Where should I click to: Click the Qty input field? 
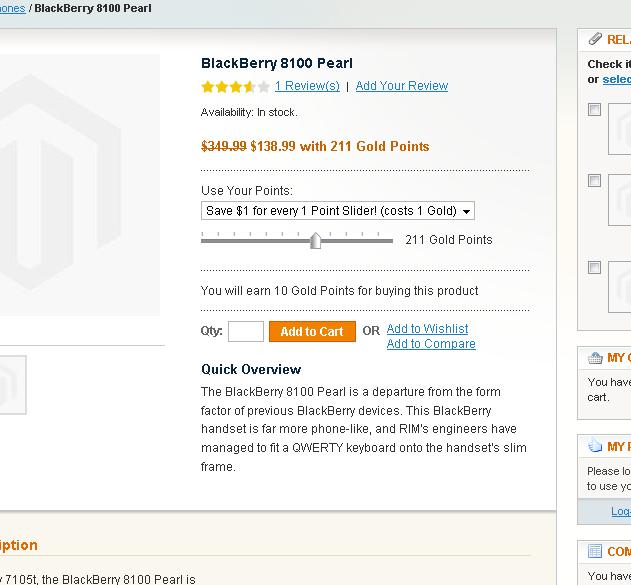[x=246, y=332]
